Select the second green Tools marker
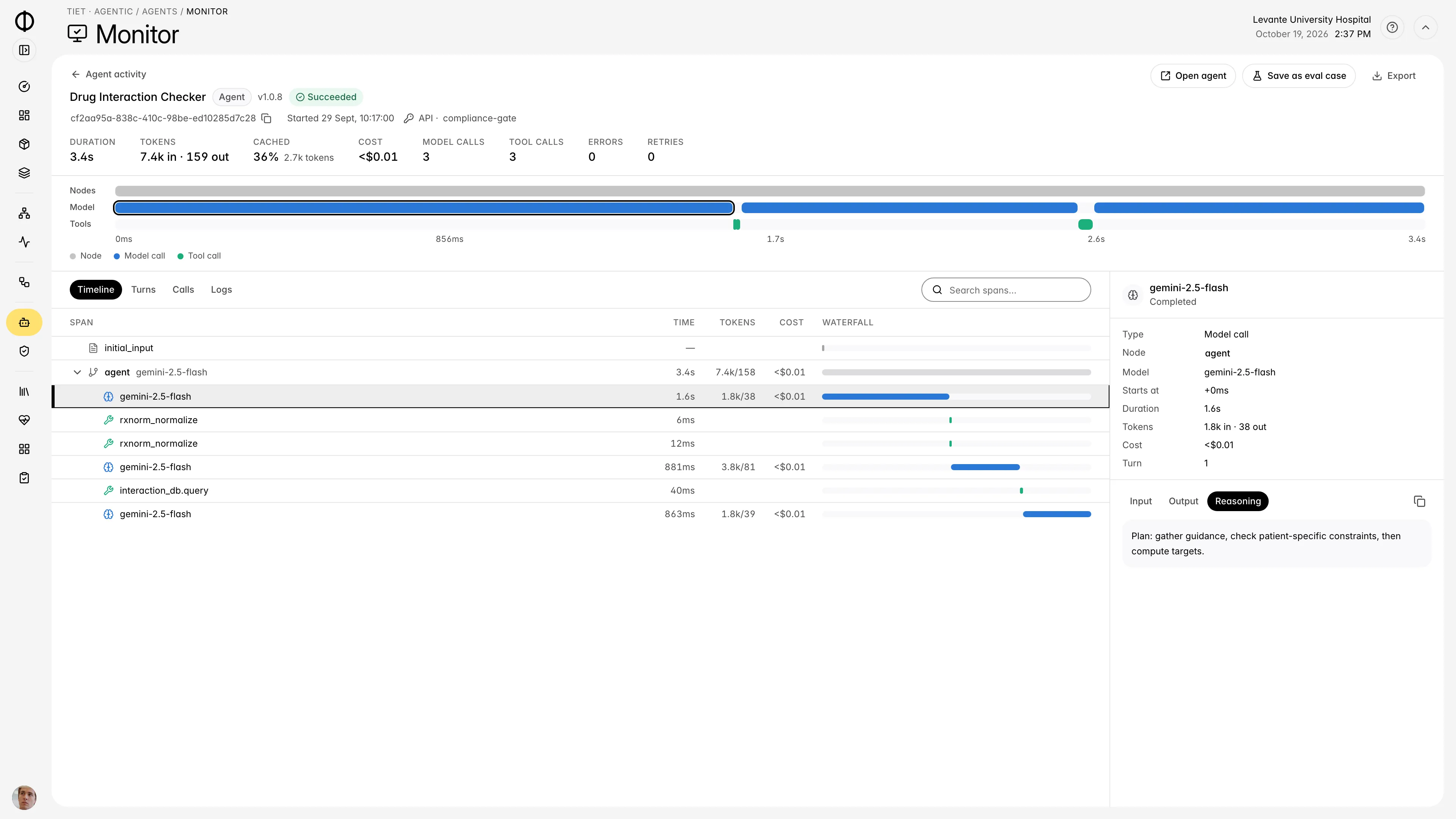Image resolution: width=1456 pixels, height=819 pixels. tap(1085, 224)
